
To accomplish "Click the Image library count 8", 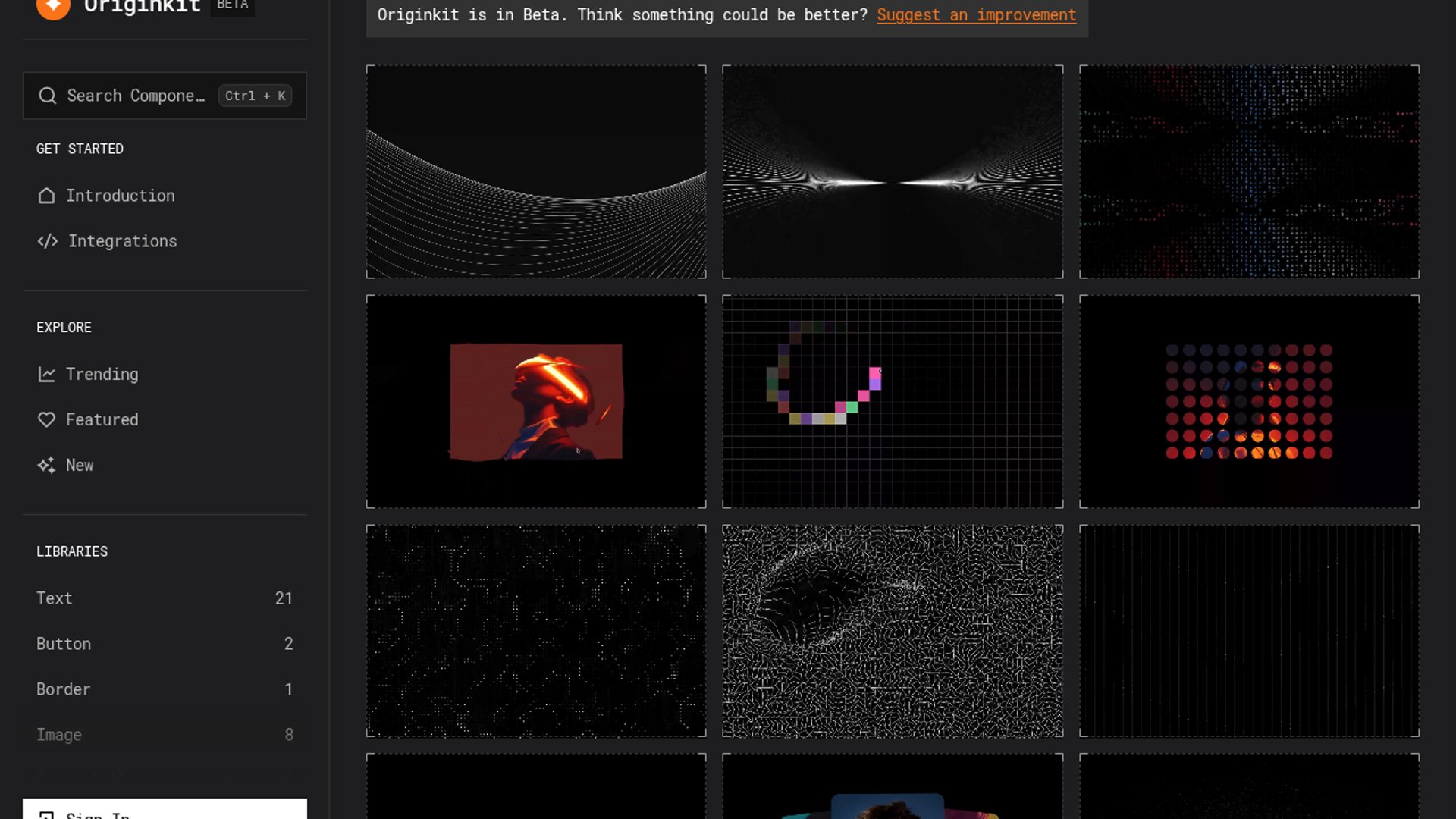I will coord(289,735).
